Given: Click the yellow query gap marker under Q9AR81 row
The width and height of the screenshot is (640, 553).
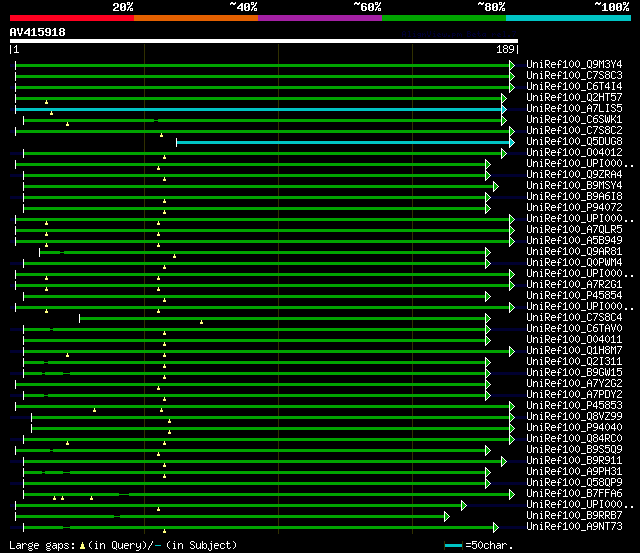Looking at the screenshot, I should [x=174, y=256].
